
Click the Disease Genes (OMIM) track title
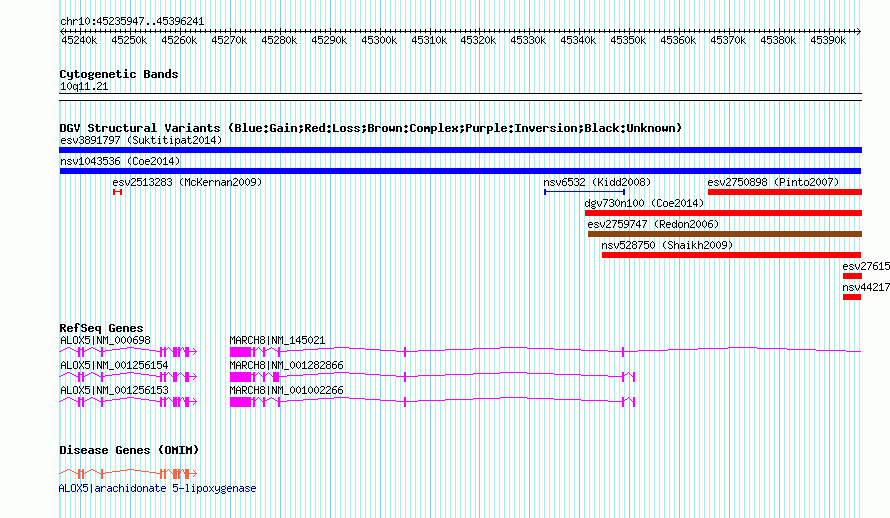coord(129,450)
